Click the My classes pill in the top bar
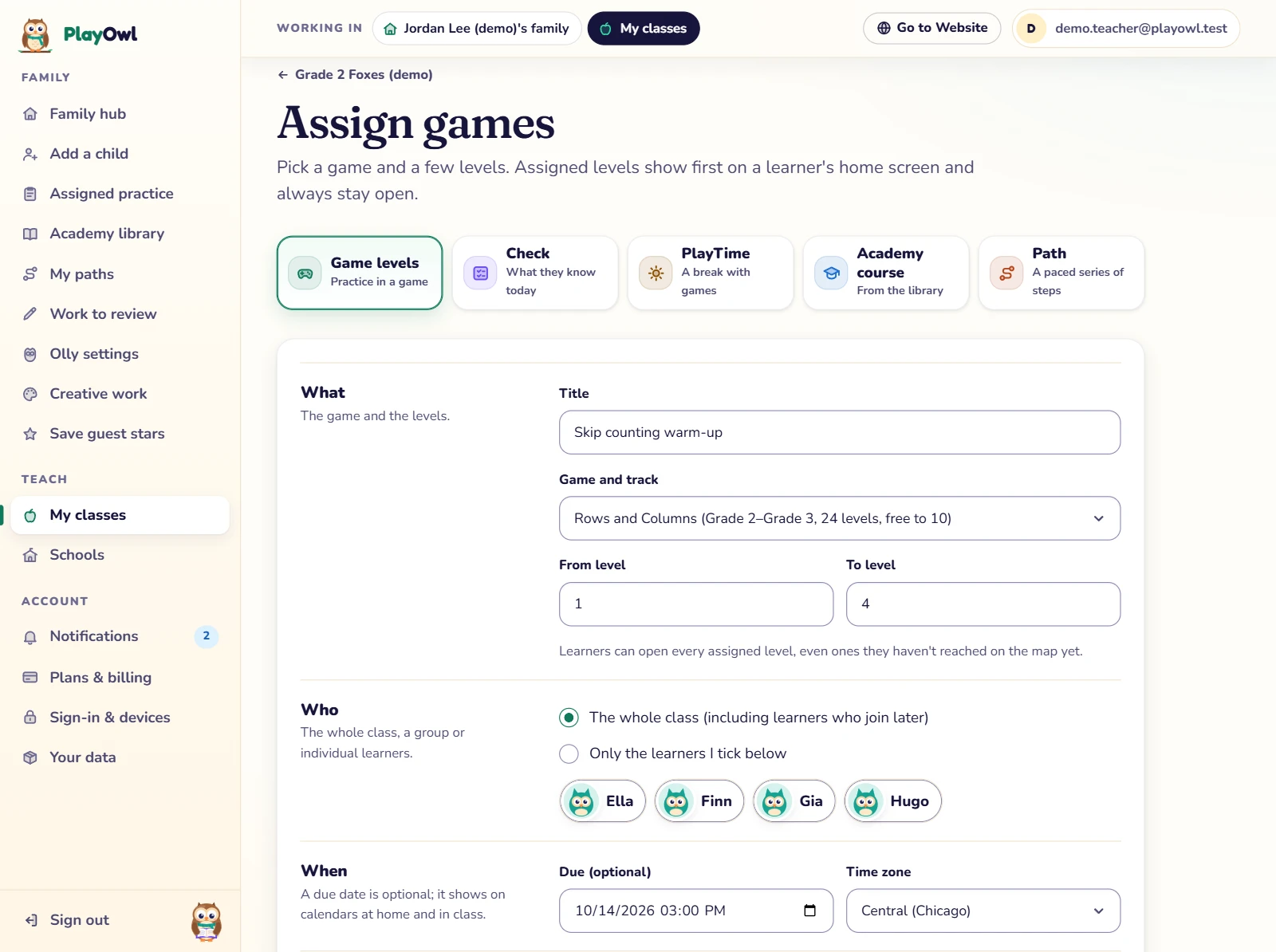The height and width of the screenshot is (952, 1276). pyautogui.click(x=644, y=29)
